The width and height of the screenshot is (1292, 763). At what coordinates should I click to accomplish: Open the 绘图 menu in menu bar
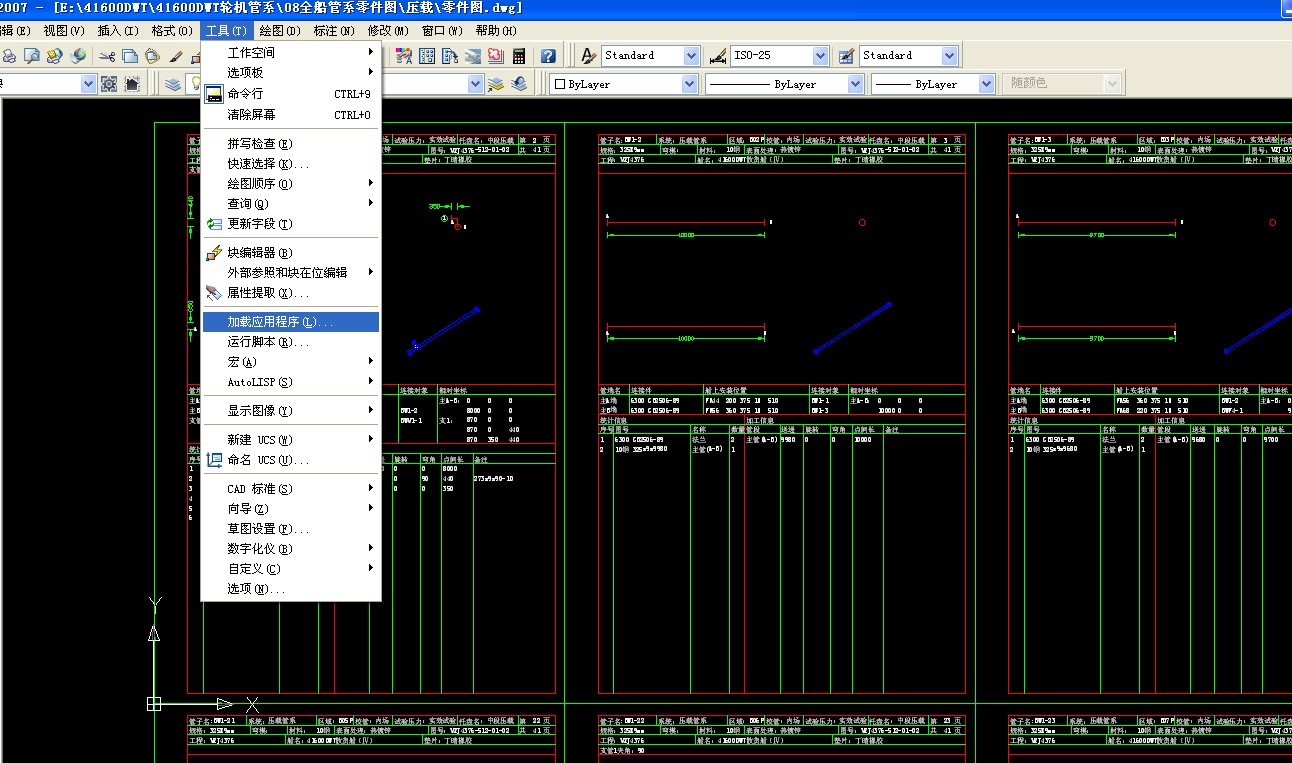279,30
